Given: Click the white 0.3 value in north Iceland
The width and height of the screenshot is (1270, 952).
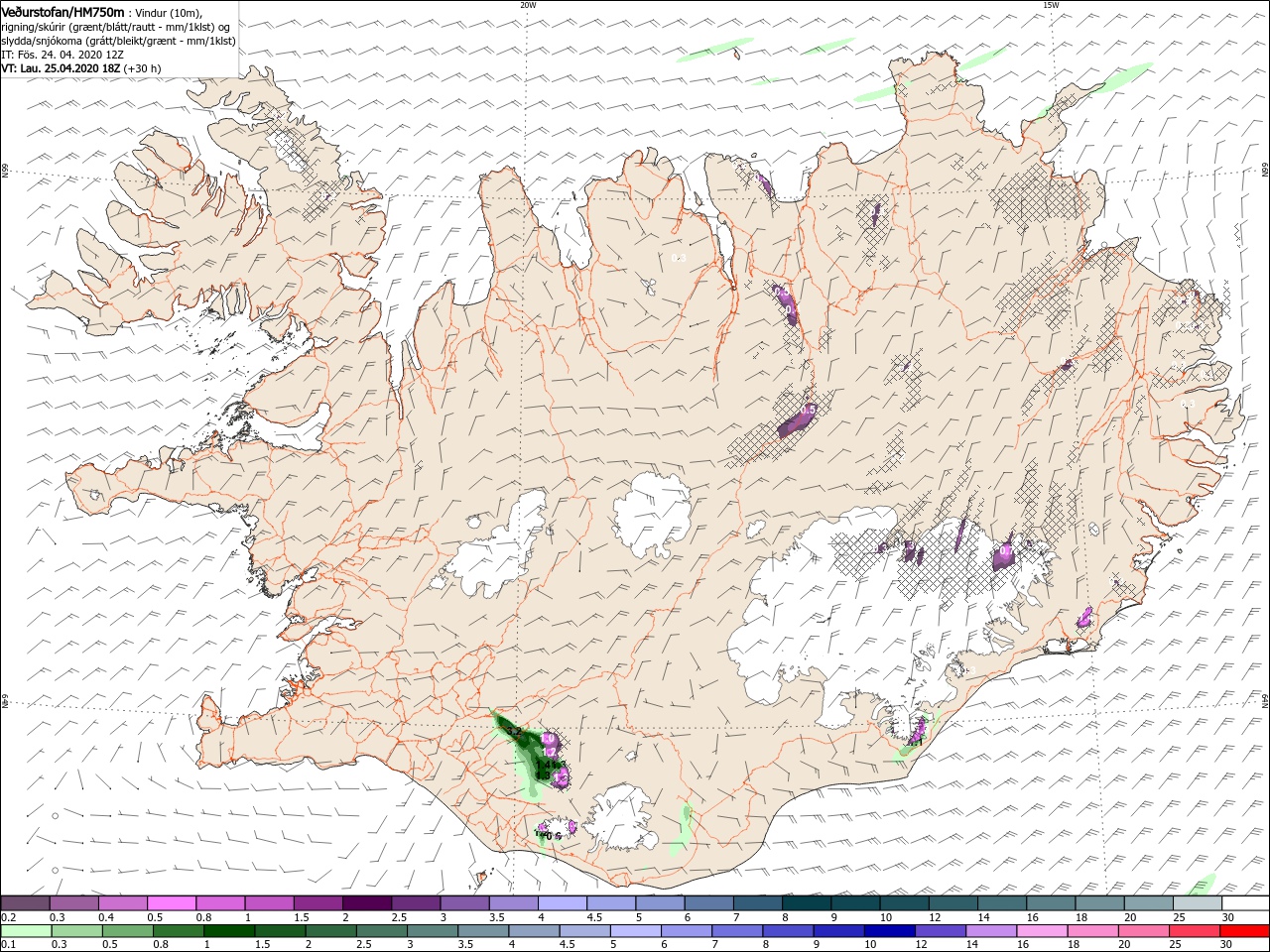Looking at the screenshot, I should click(679, 258).
